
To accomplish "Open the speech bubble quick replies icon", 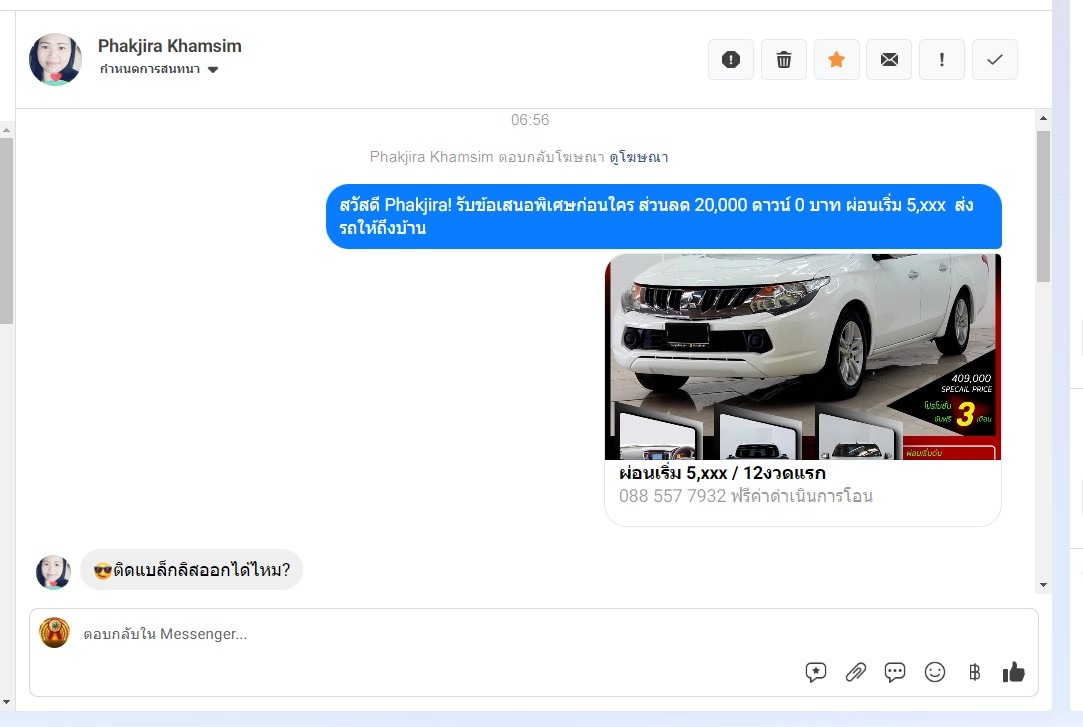I will tap(895, 672).
